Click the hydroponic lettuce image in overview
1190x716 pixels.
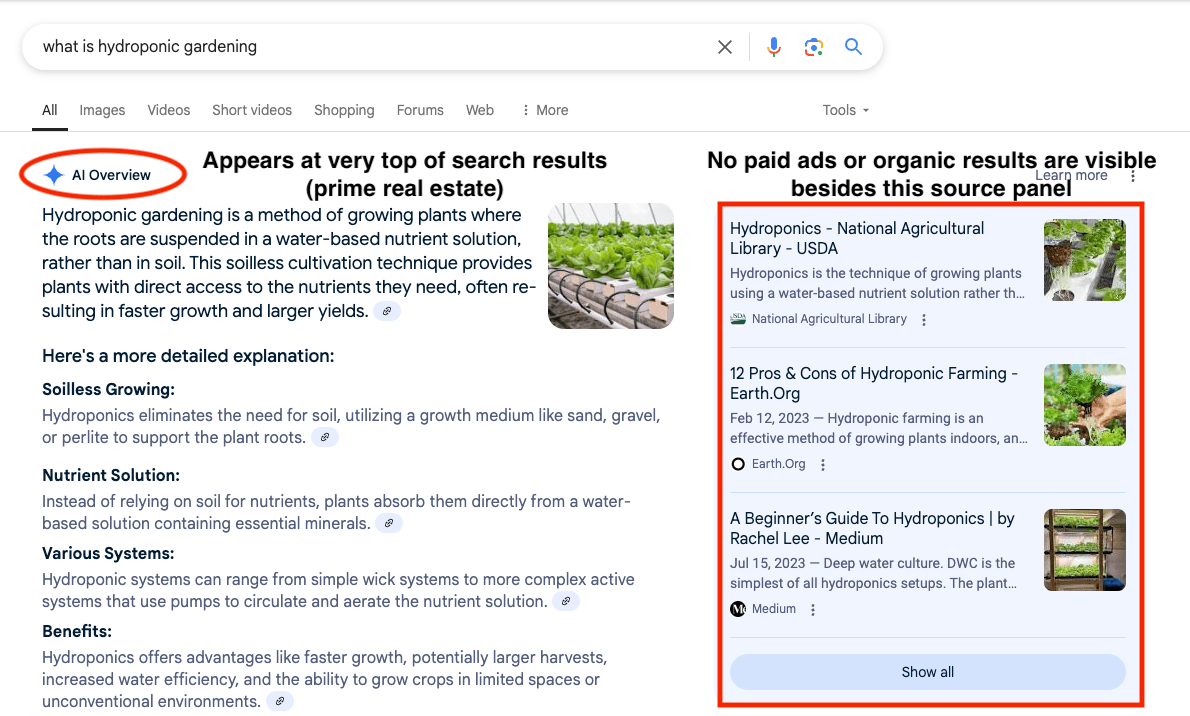(610, 266)
